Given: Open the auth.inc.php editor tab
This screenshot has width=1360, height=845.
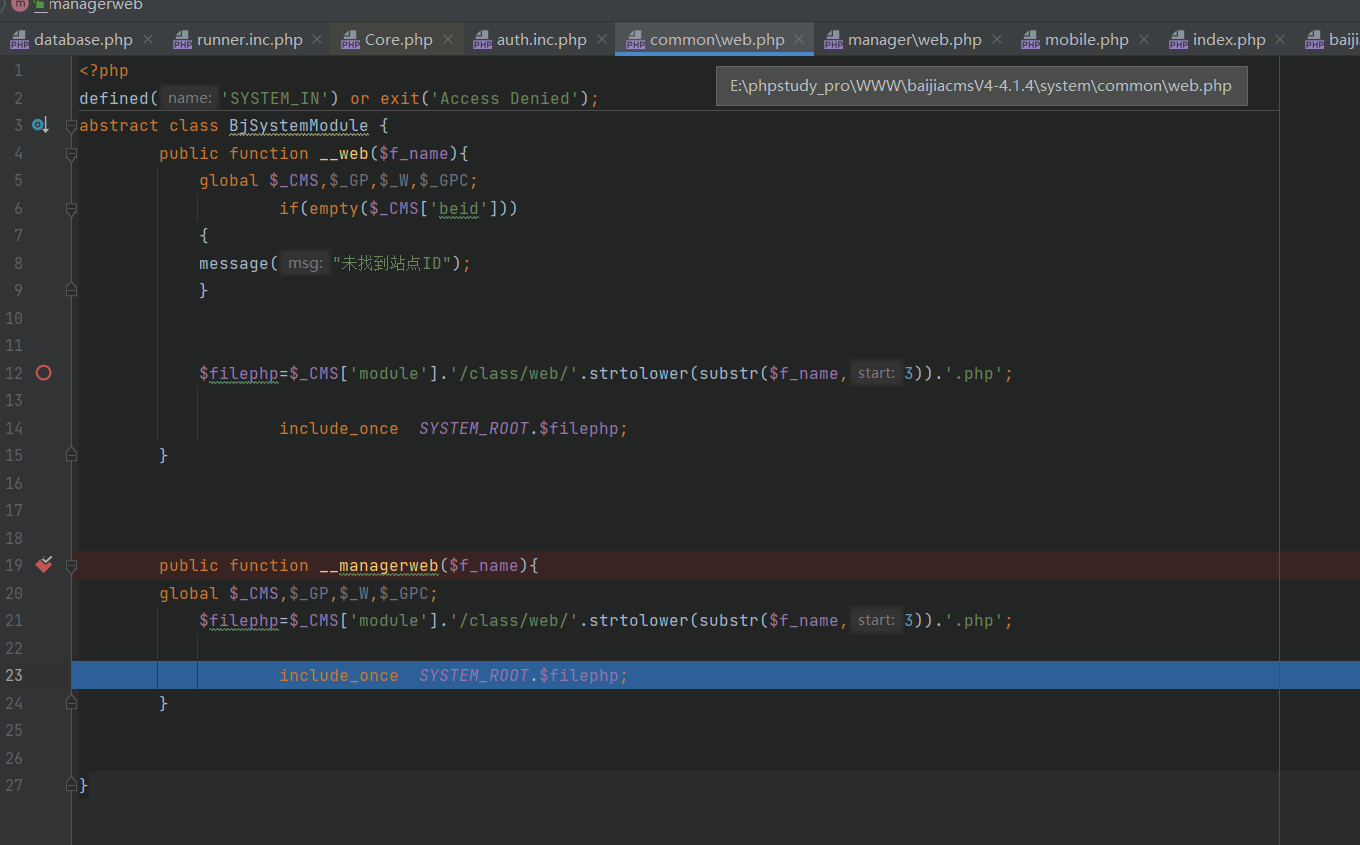Looking at the screenshot, I should click(542, 40).
